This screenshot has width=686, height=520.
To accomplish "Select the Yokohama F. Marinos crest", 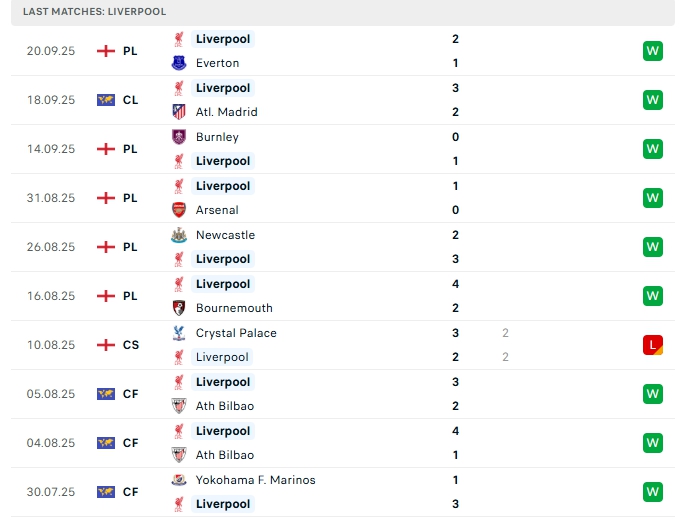I will [179, 480].
